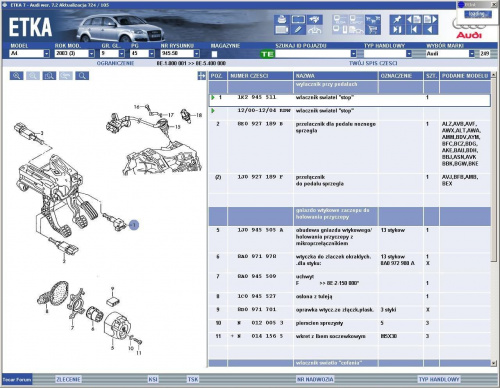This screenshot has height=388, width=500.
Task: Expand the NR RYSUNKU dropdown
Action: point(197,53)
